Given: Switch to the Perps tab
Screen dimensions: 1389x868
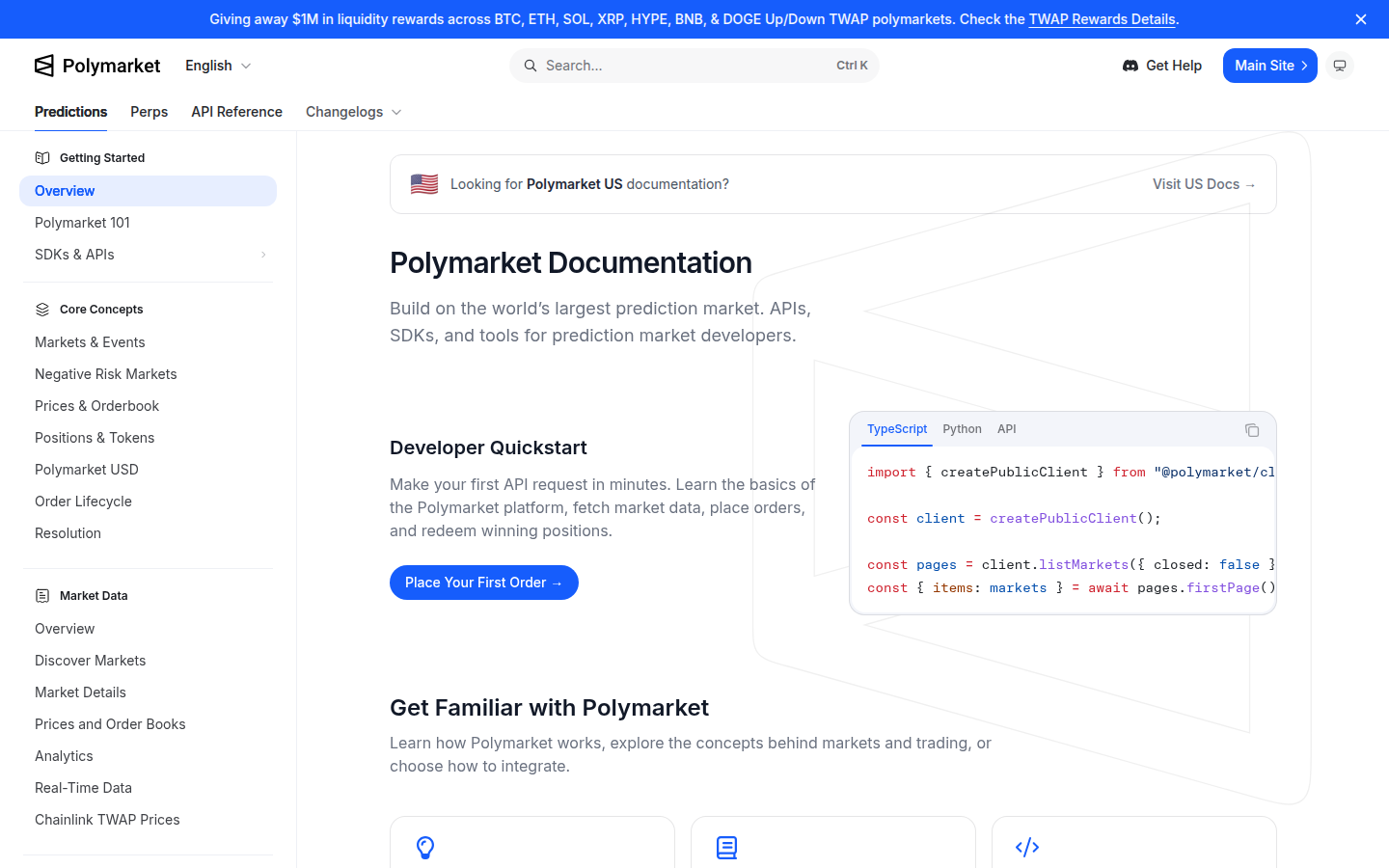Looking at the screenshot, I should 149,112.
